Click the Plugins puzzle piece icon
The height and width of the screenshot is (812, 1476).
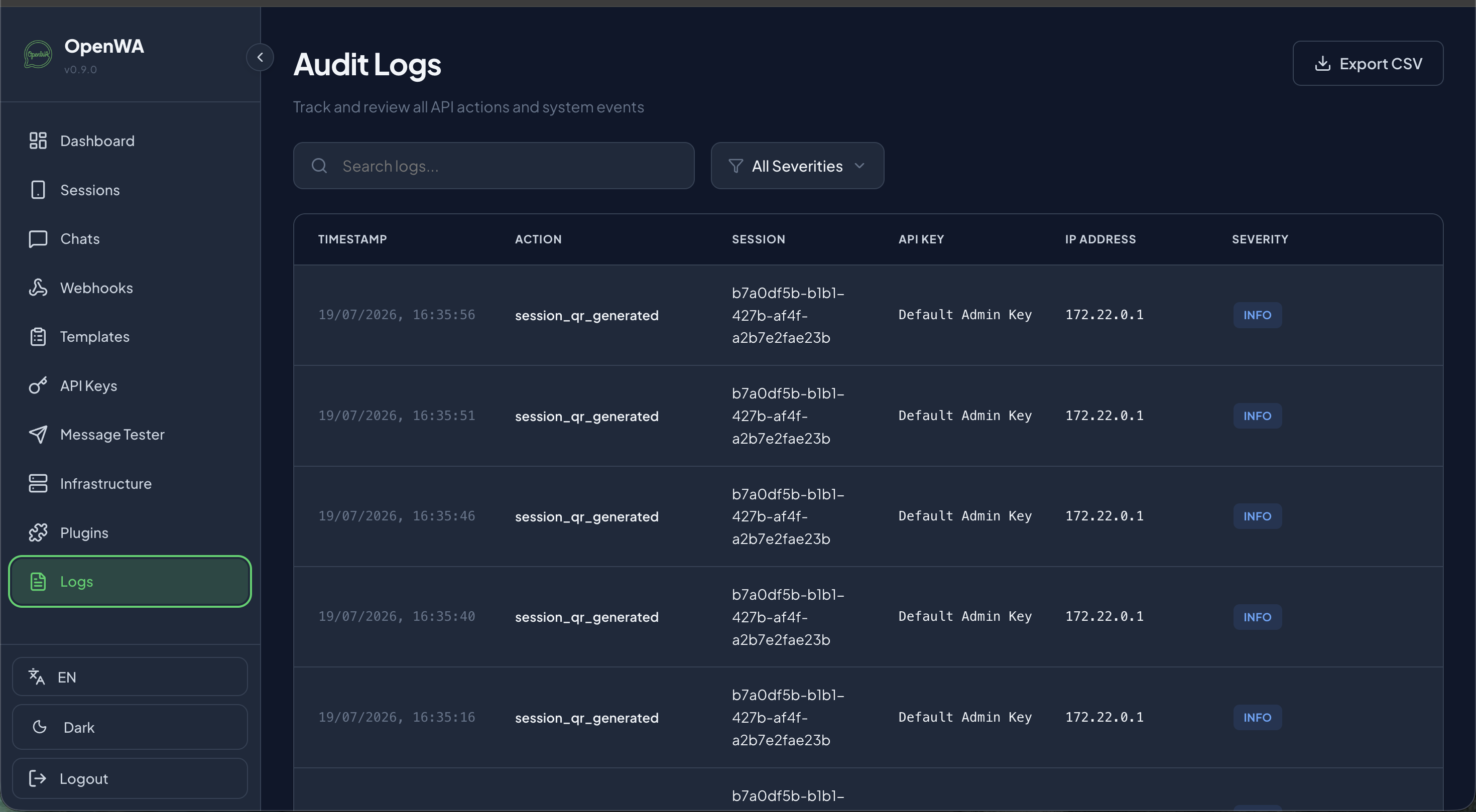(x=38, y=532)
